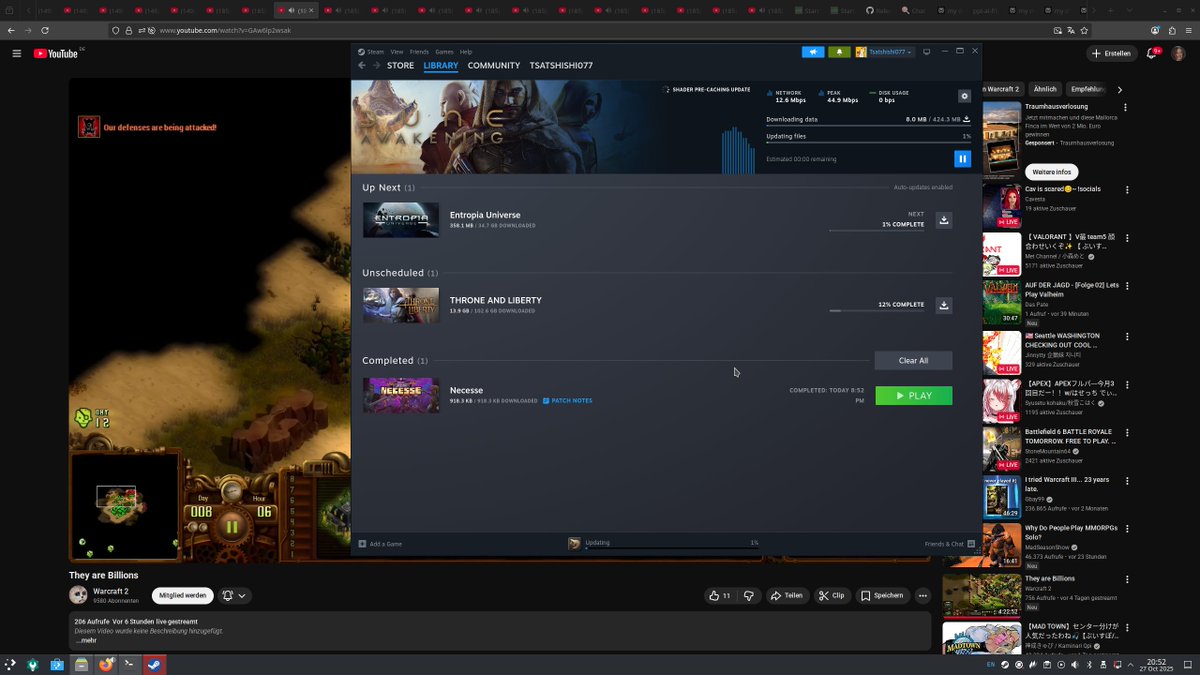Open I tried Warcraft III video

coord(1069,484)
